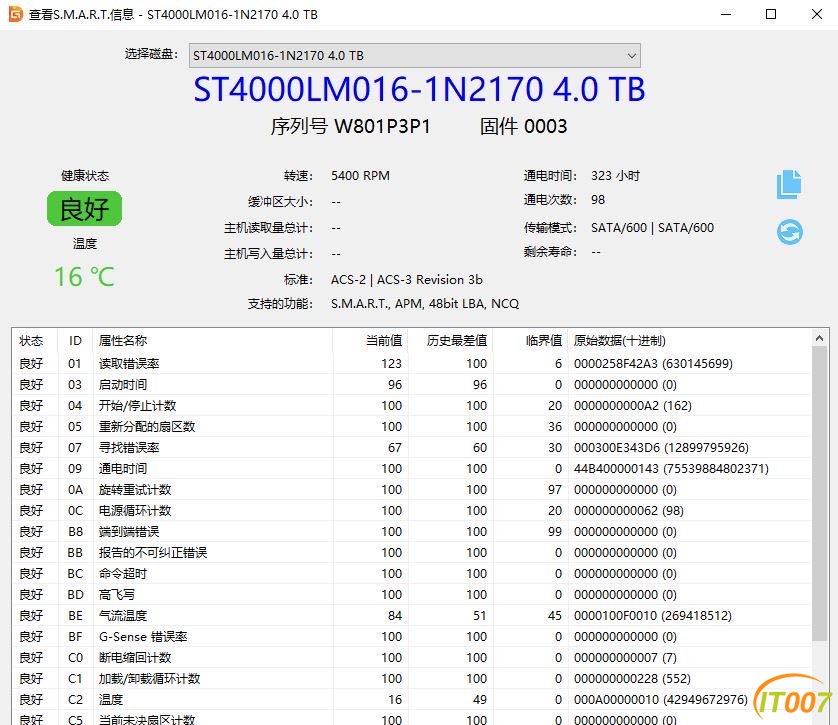The height and width of the screenshot is (725, 838).
Task: Select the 启动时间 attribute row
Action: tap(410, 385)
